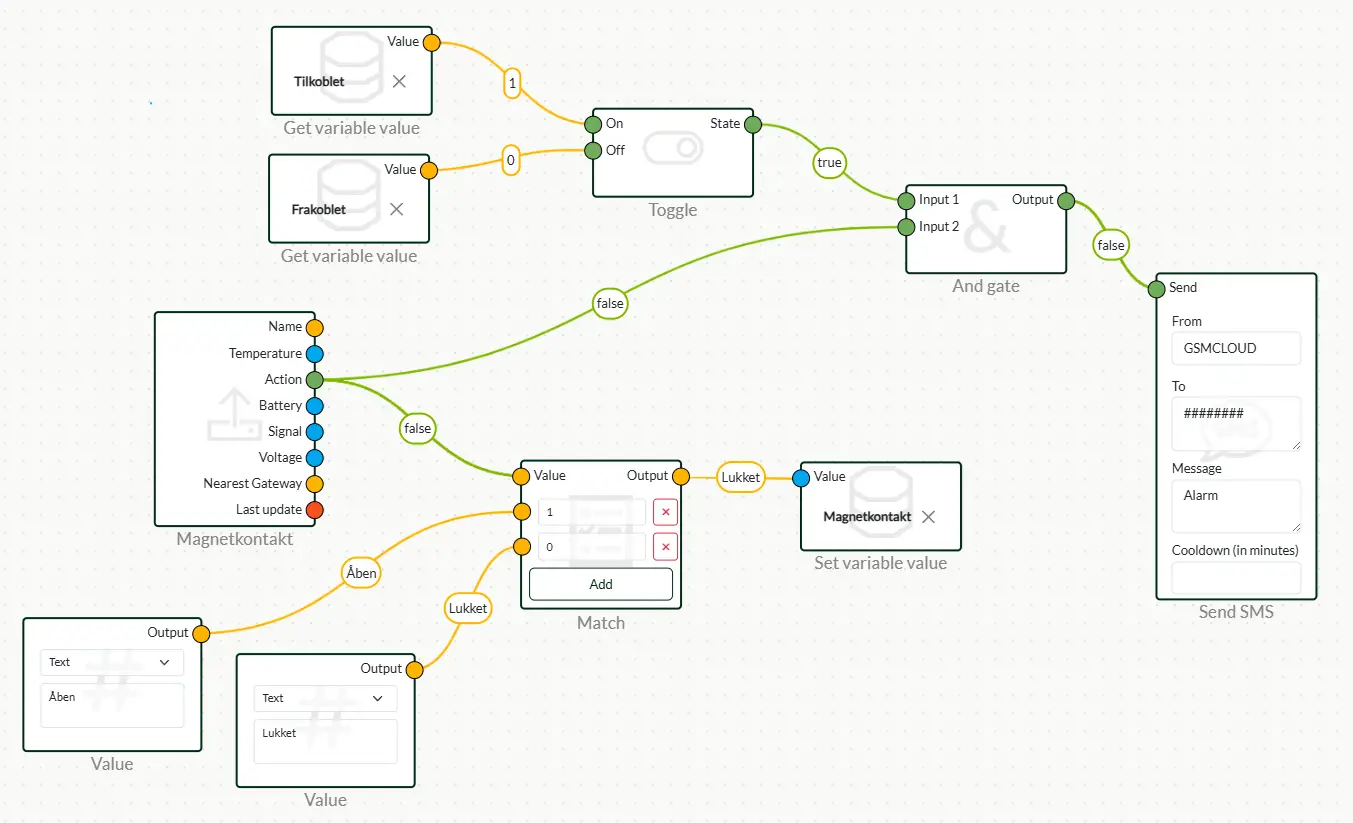This screenshot has height=823, width=1353.
Task: Click the Send input port on Send SMS
Action: 1157,288
